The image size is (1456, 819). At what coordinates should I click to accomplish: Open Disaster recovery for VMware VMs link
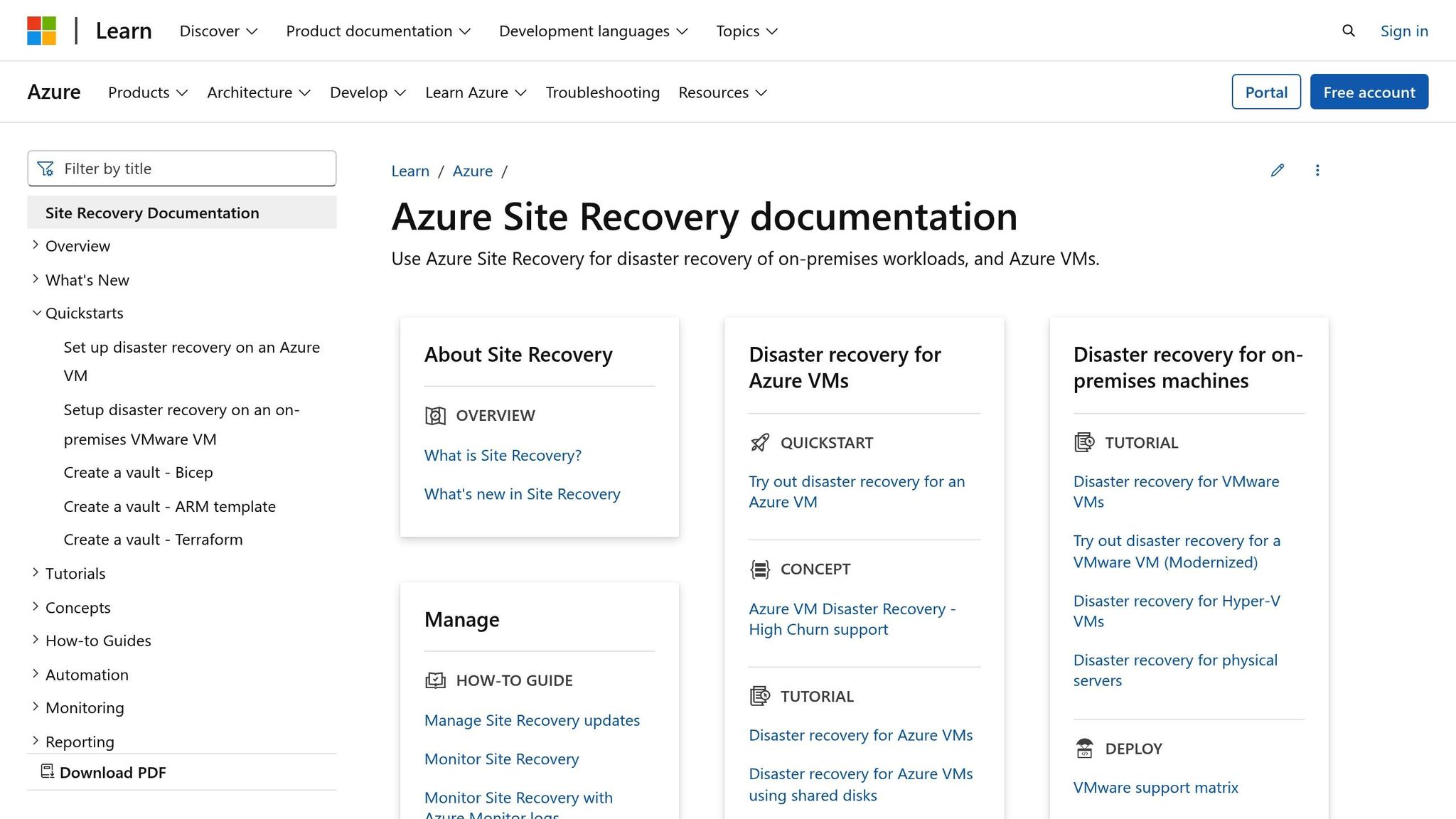click(1176, 491)
